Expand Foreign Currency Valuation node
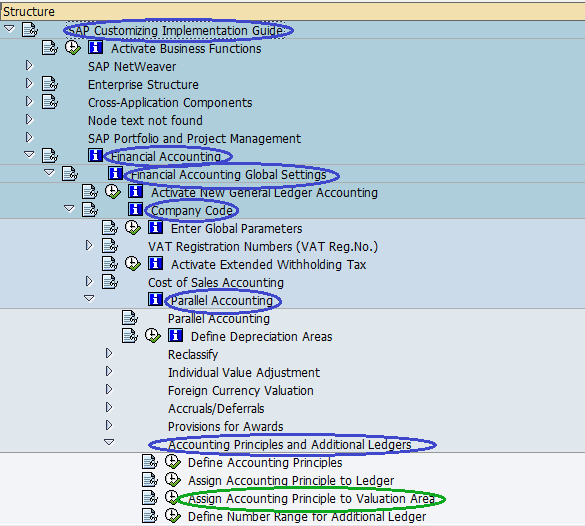Viewport: 585px width, 526px height. click(109, 389)
